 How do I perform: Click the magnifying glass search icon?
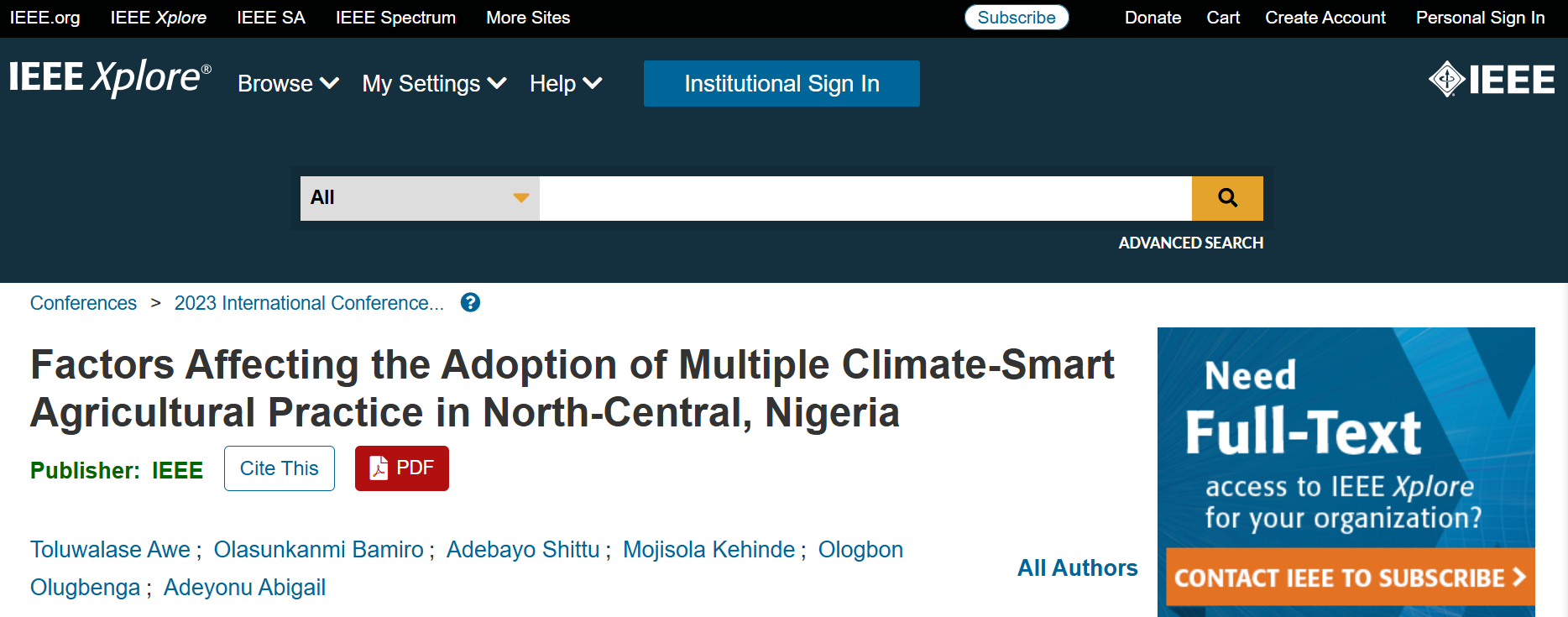[1227, 198]
